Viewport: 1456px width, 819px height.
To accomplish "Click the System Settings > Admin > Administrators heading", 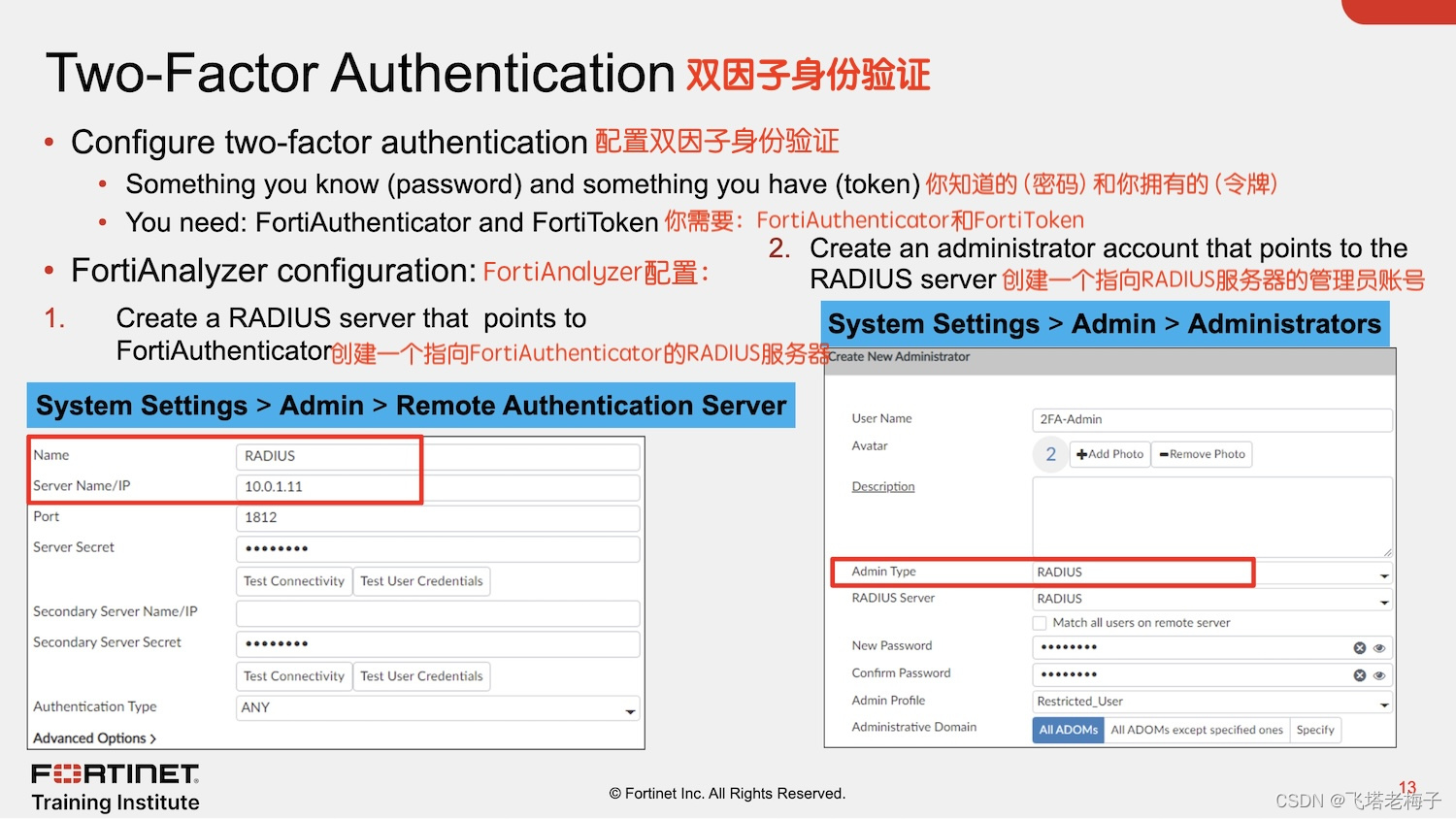I will 1105,324.
